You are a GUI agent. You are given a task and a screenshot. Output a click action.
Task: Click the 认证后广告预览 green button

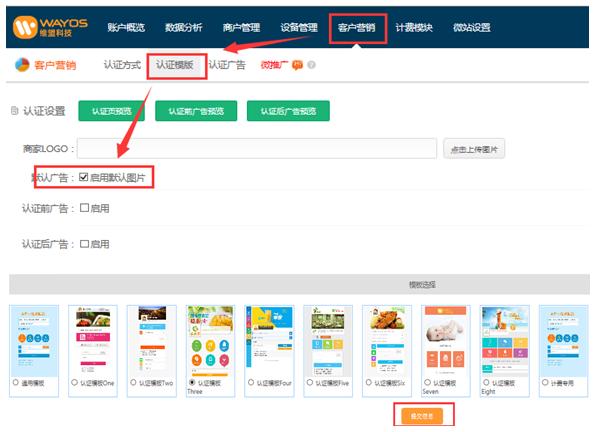(288, 111)
